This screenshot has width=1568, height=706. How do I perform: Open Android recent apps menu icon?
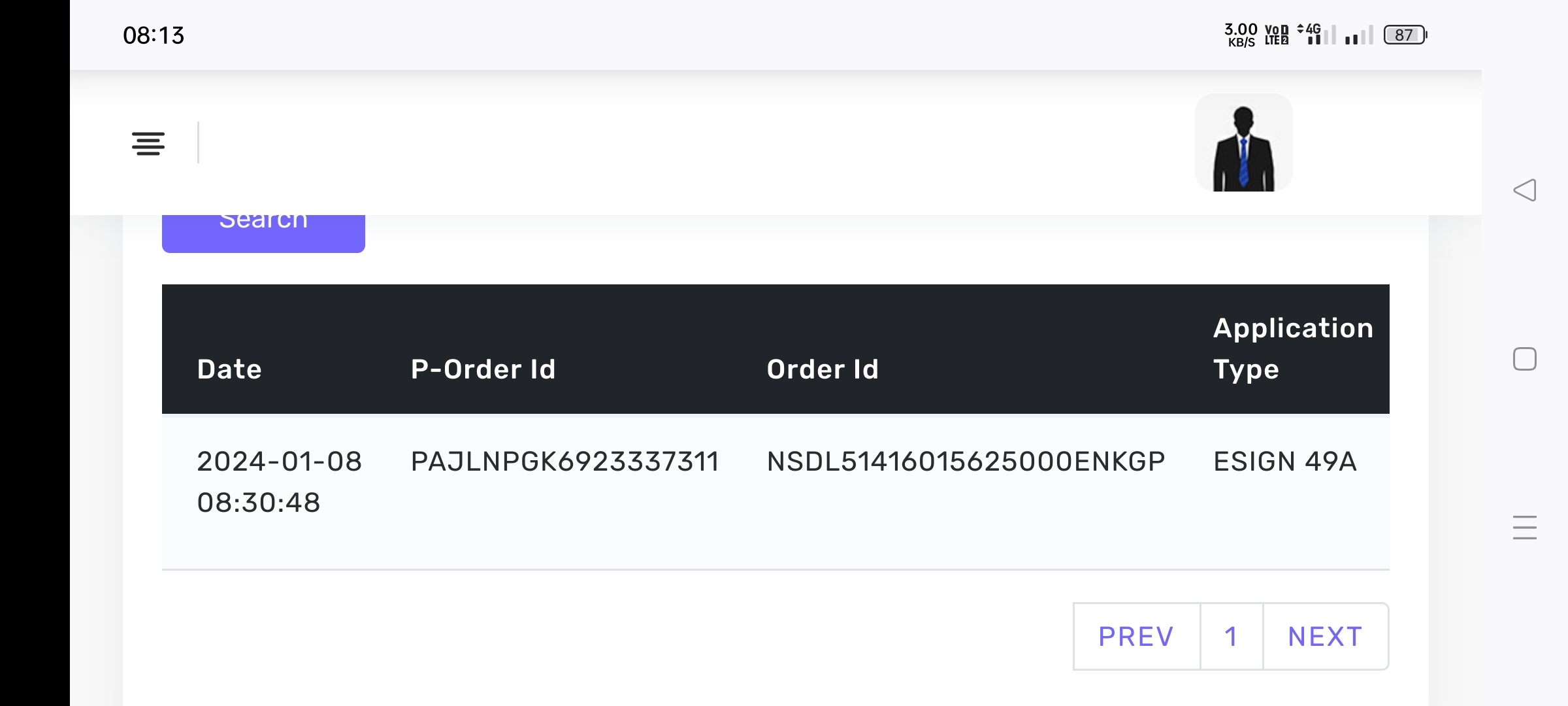pos(1524,528)
